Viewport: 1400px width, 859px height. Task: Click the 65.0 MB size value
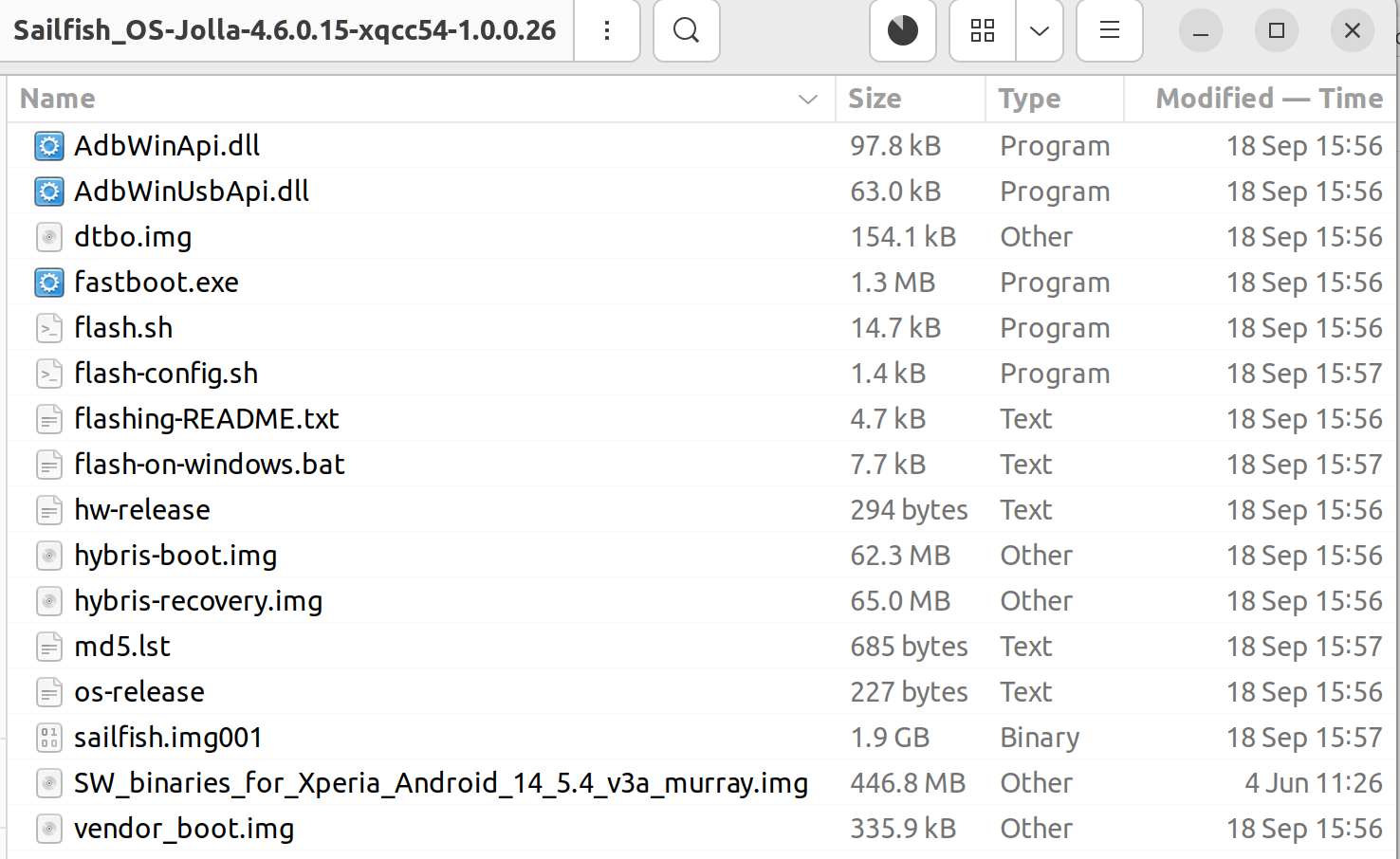(x=900, y=601)
